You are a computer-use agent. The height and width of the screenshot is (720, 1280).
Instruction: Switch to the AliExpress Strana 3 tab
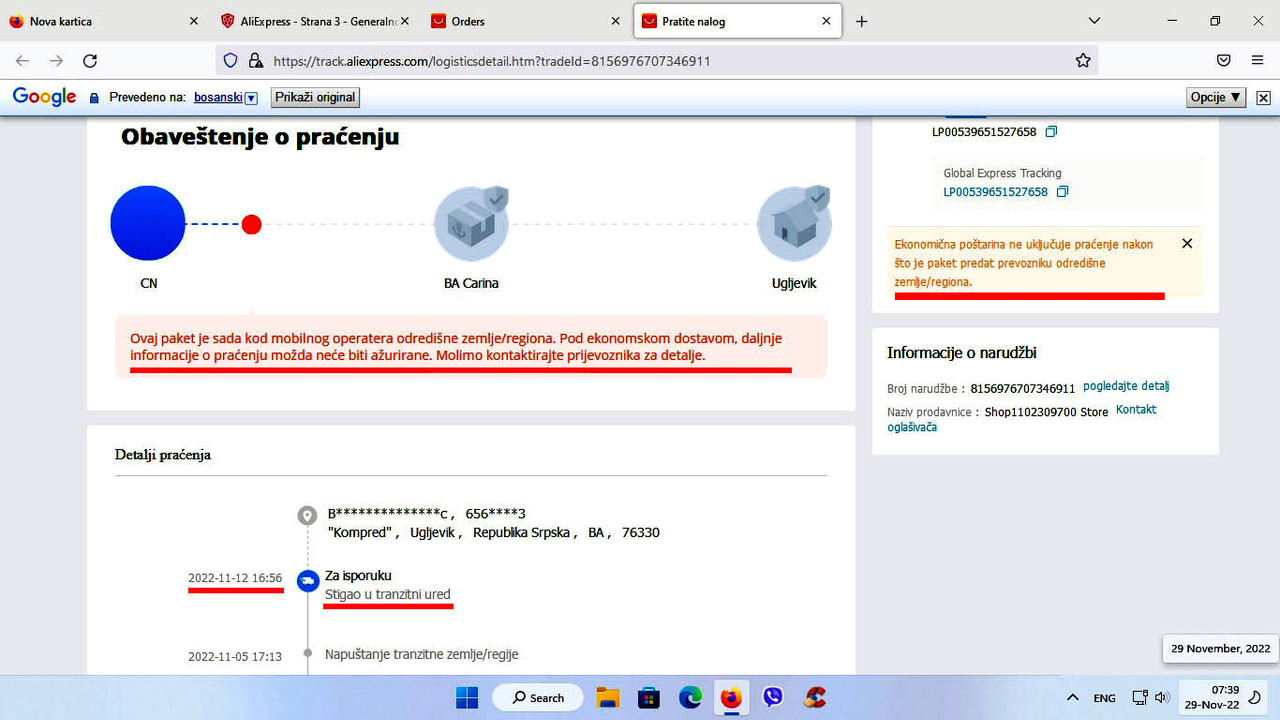(315, 21)
